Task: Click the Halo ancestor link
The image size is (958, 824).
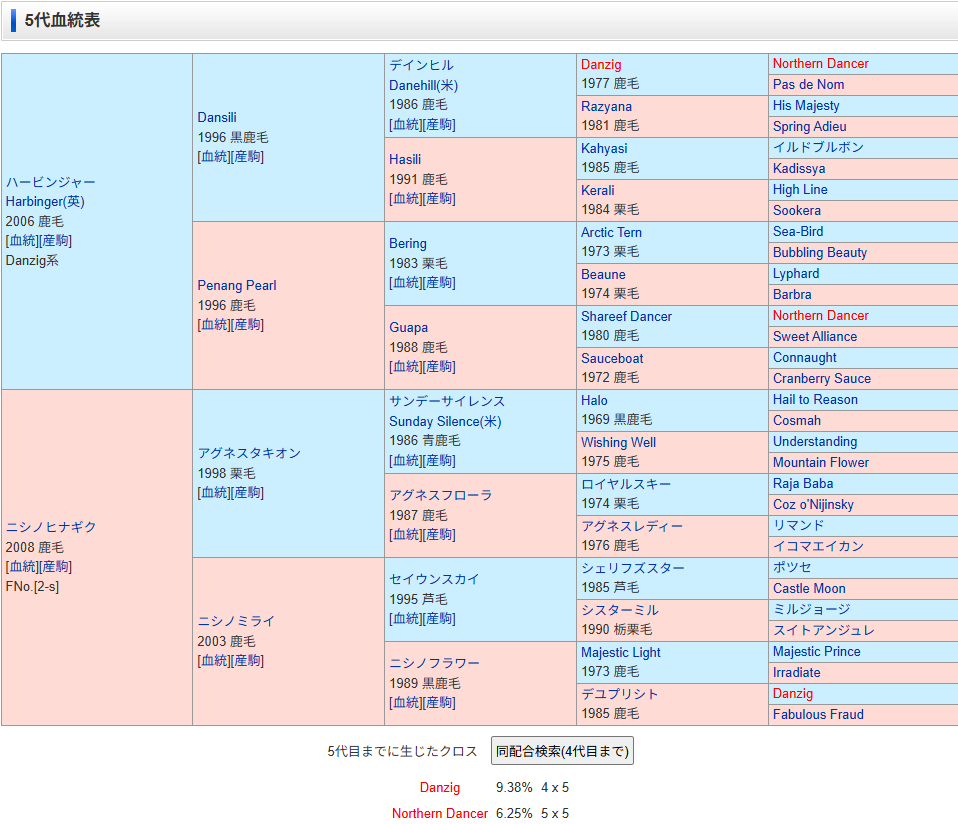Action: [x=594, y=400]
